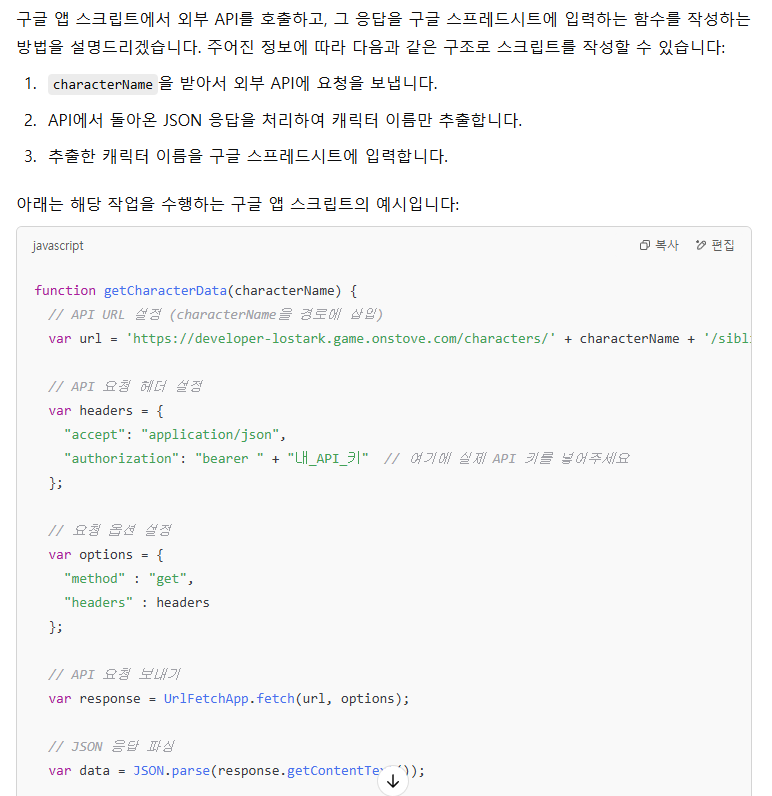Click the scroll-to-bottom down arrow button
Screen dimensions: 772x796
(x=393, y=781)
